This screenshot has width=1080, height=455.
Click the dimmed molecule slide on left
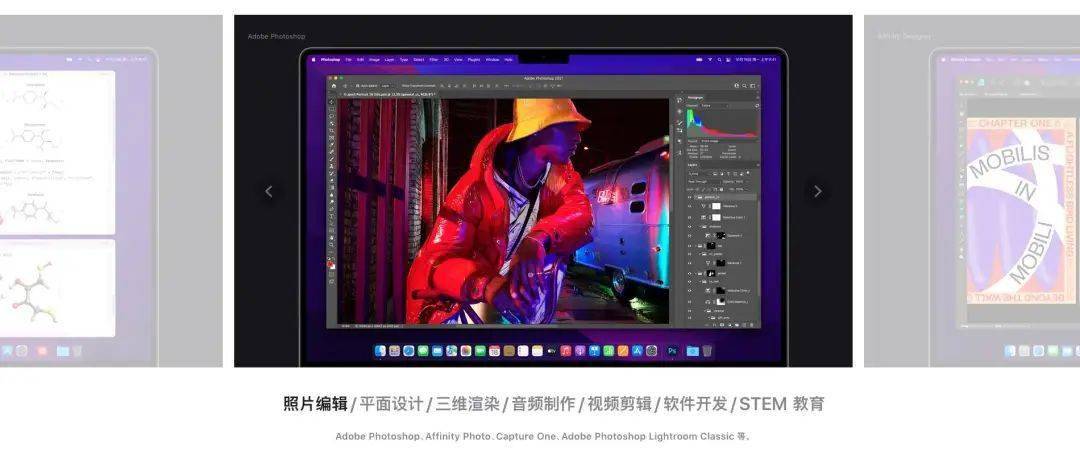click(x=111, y=191)
